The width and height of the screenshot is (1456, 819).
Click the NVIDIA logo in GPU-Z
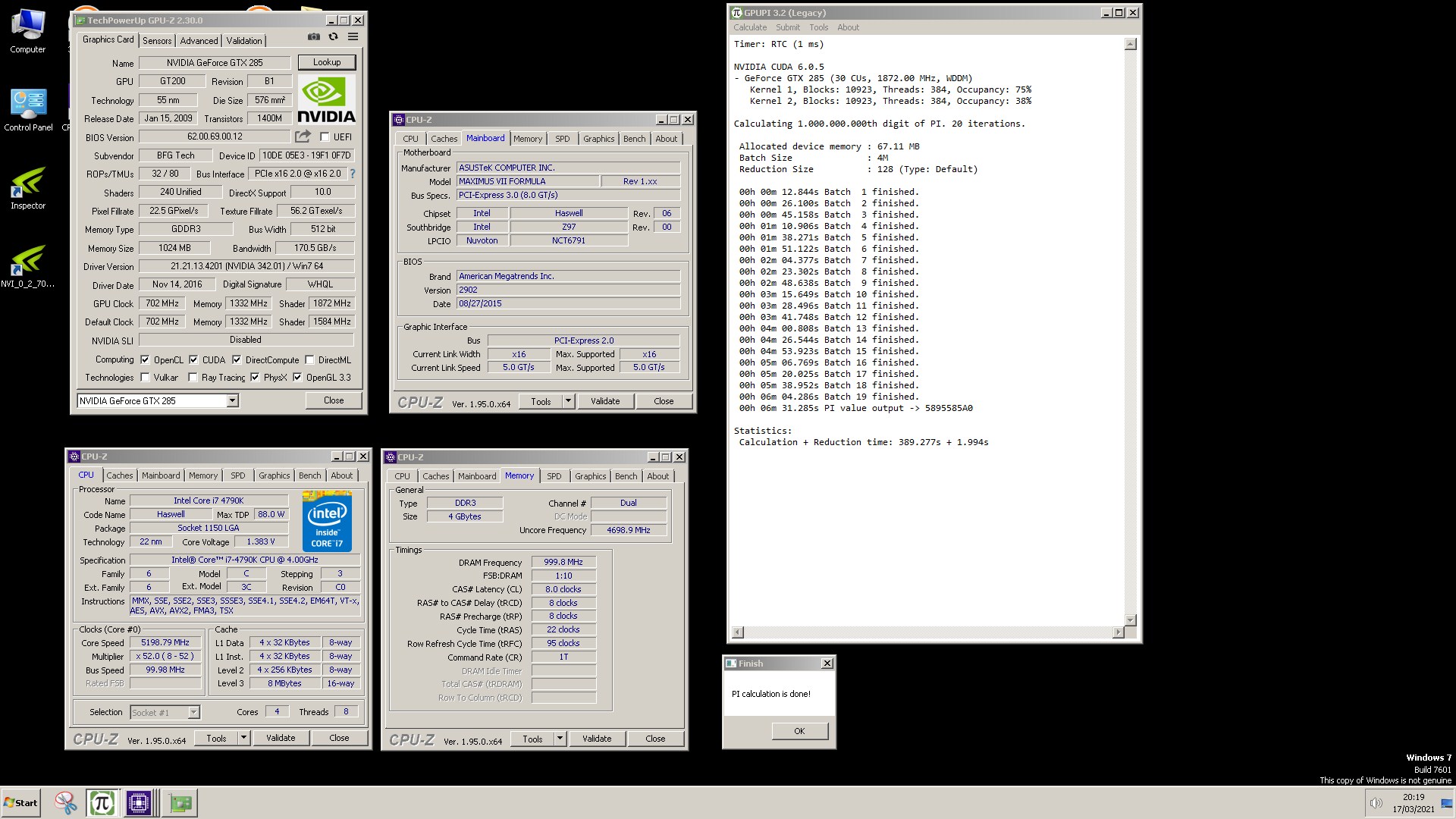tap(326, 100)
